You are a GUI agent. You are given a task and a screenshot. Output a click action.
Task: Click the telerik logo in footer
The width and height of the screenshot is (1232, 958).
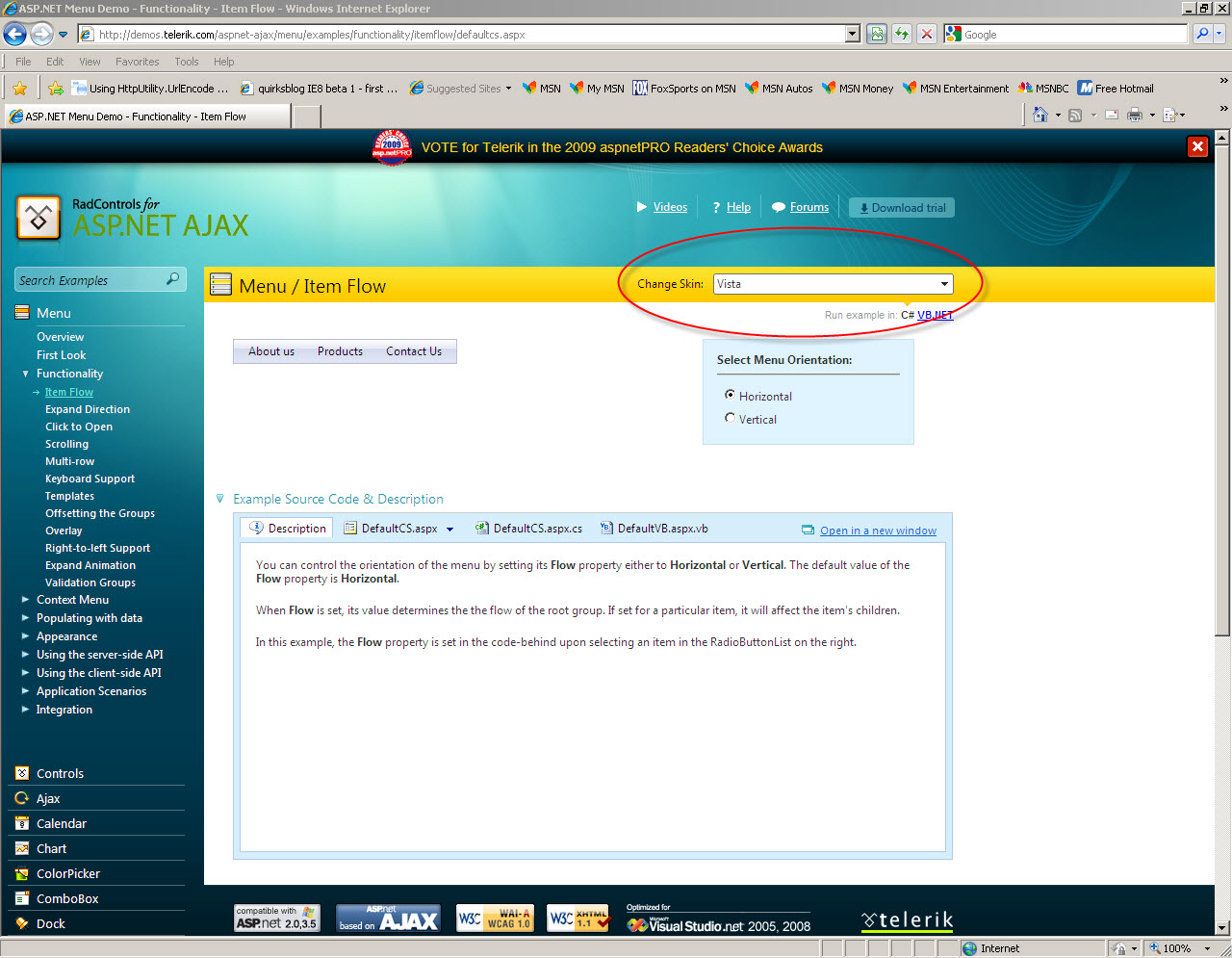[907, 921]
